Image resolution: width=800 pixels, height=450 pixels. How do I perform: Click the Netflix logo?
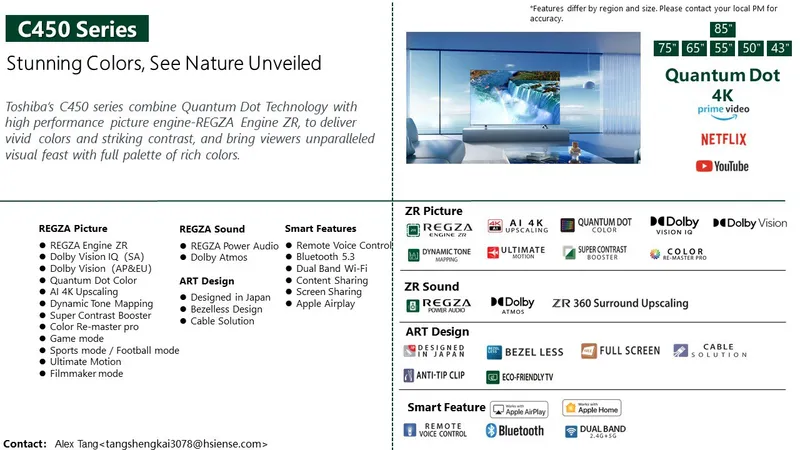coord(723,139)
